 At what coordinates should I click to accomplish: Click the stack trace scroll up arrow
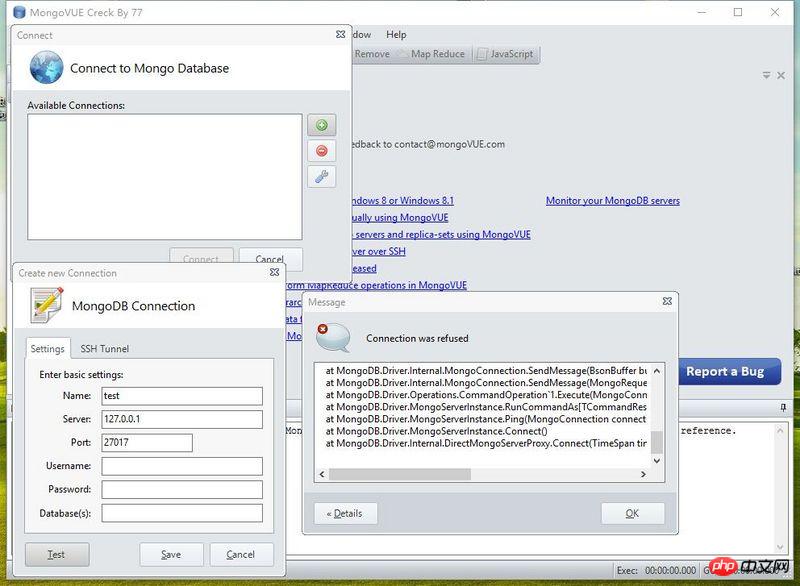tap(657, 371)
